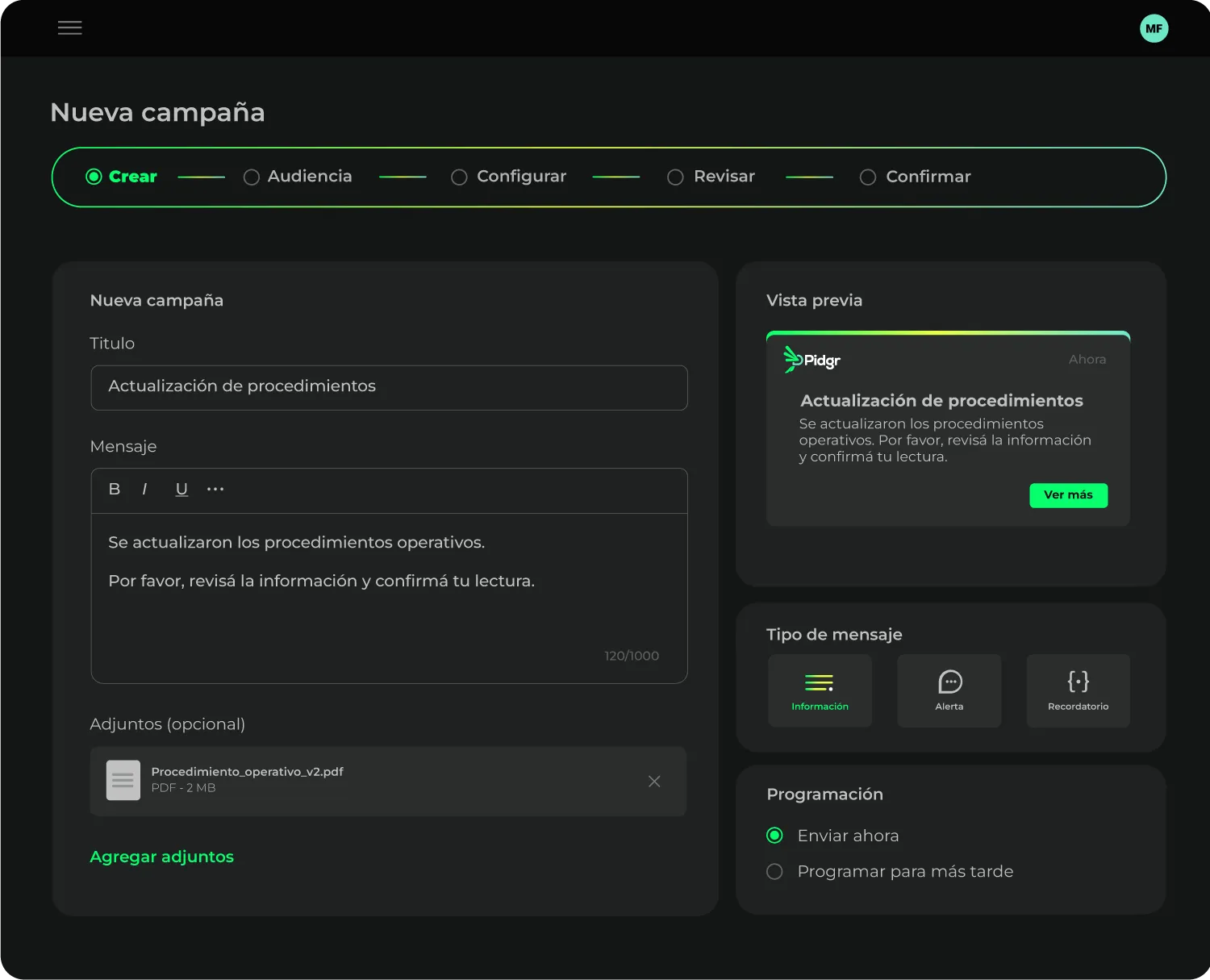Select Alerta message type
This screenshot has width=1210, height=980.
pos(949,690)
